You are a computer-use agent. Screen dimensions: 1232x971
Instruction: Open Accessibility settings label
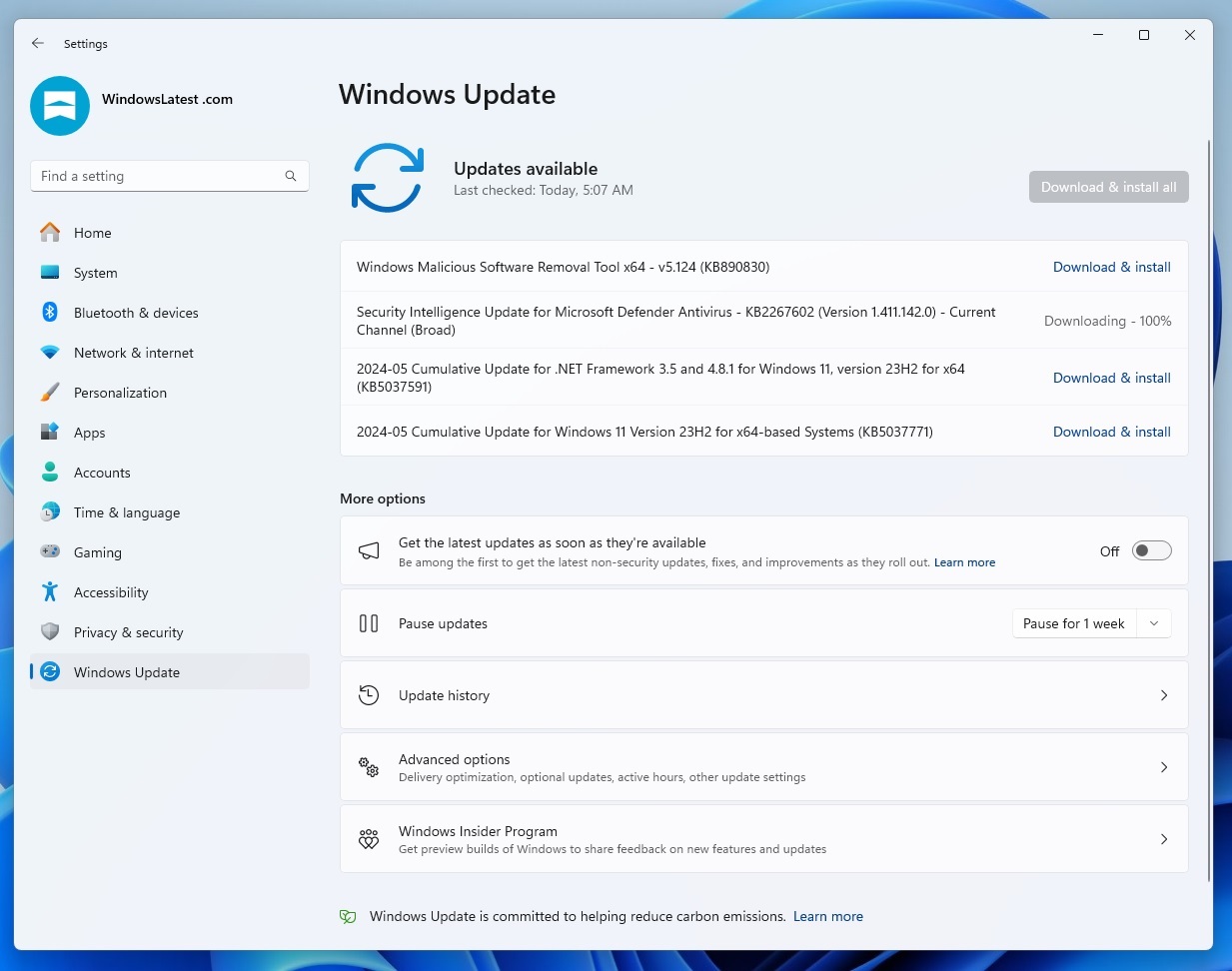click(111, 592)
